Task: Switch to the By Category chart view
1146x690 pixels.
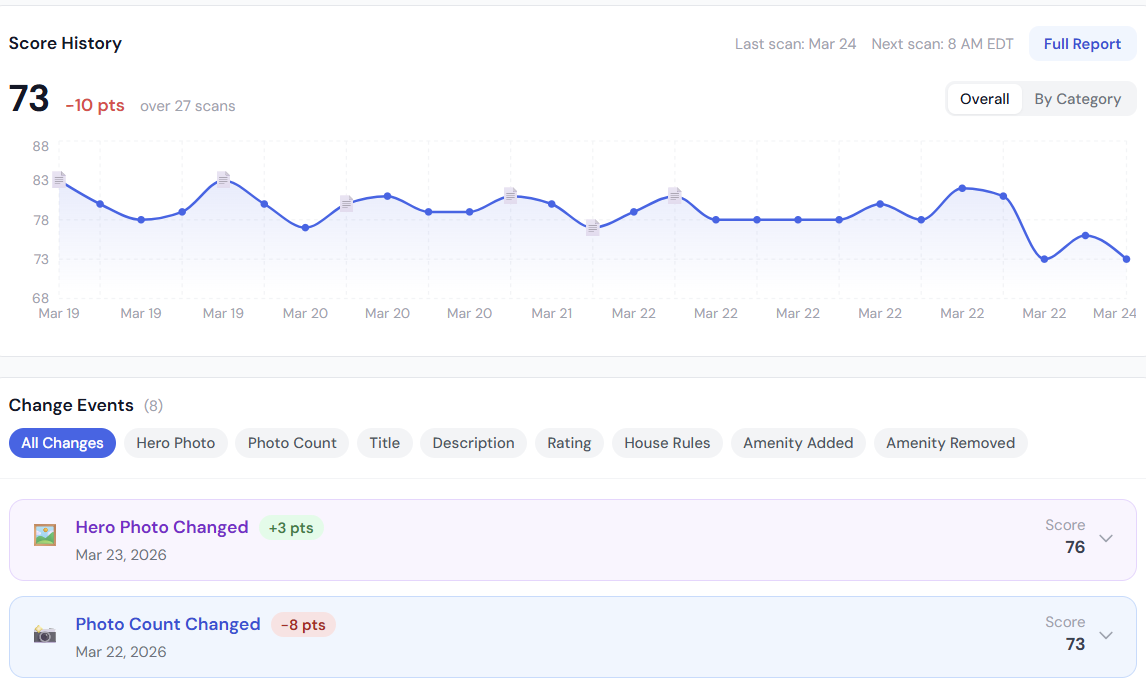Action: coord(1078,98)
